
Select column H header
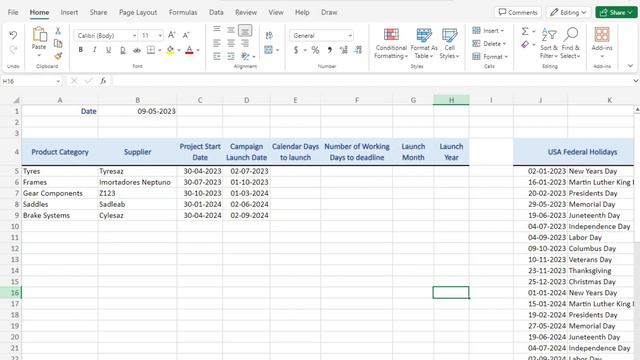[451, 100]
